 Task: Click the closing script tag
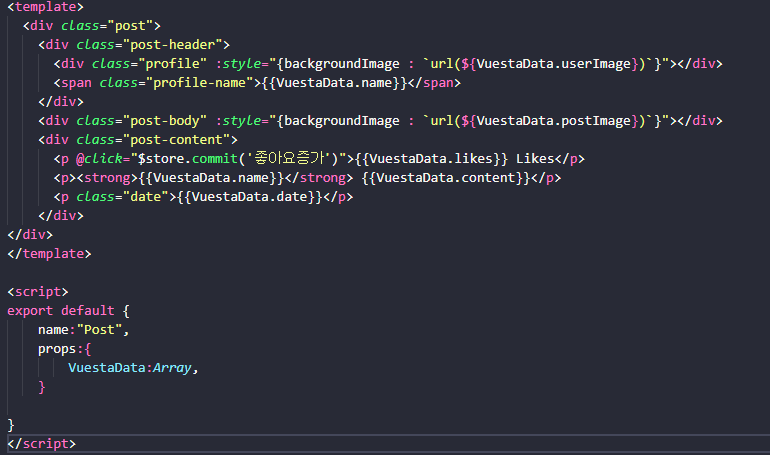(x=42, y=444)
